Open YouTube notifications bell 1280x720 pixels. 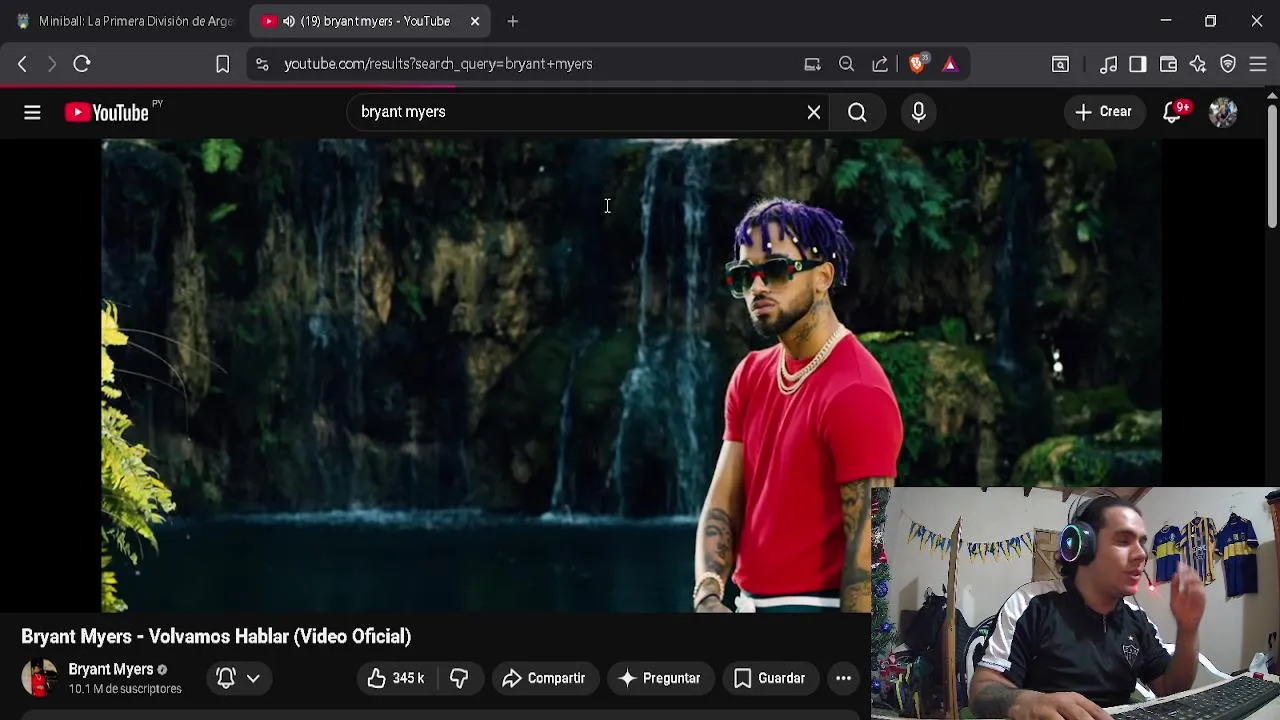(1173, 112)
